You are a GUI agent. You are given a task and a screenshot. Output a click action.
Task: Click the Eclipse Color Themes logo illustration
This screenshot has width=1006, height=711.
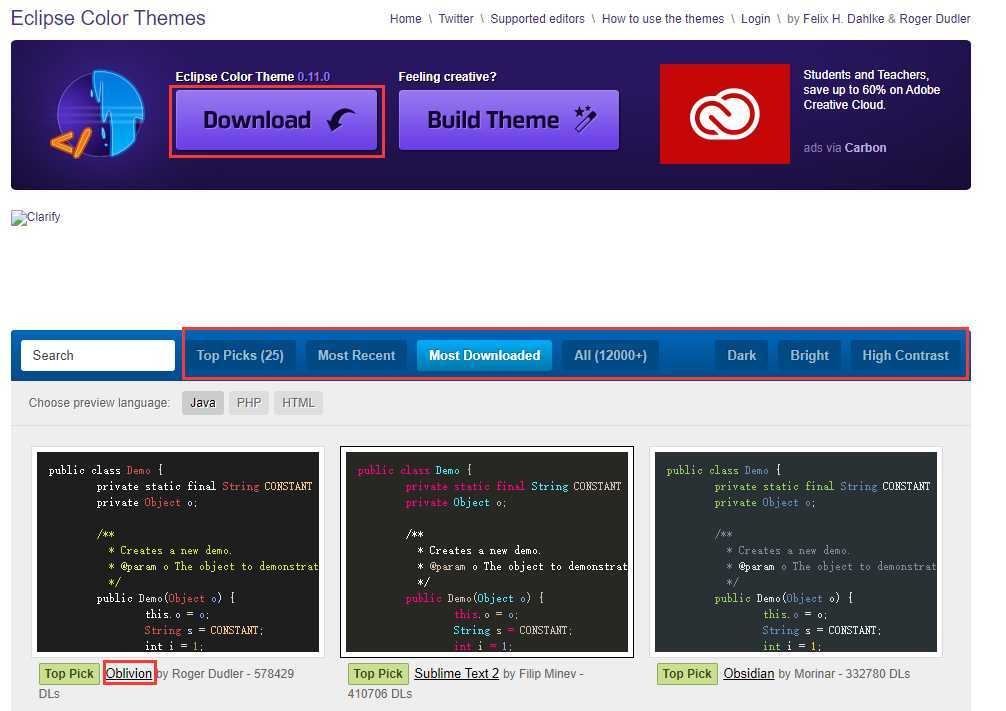point(98,114)
